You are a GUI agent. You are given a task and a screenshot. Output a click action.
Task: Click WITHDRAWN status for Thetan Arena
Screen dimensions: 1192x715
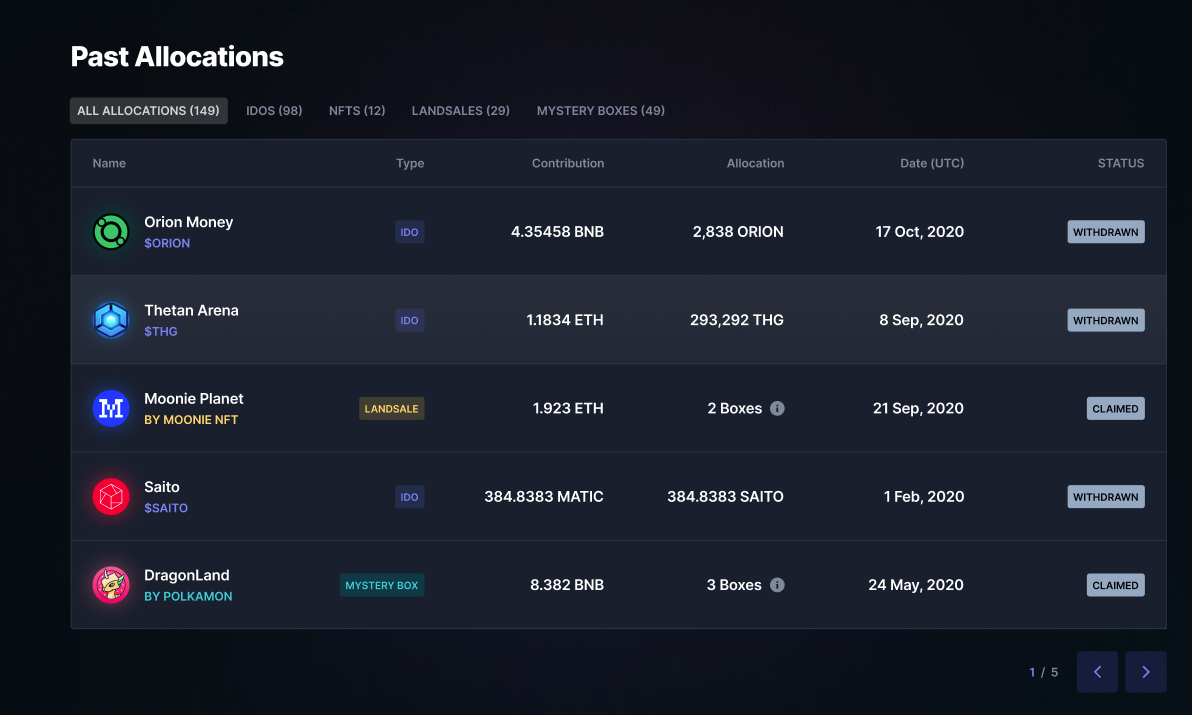coord(1105,320)
